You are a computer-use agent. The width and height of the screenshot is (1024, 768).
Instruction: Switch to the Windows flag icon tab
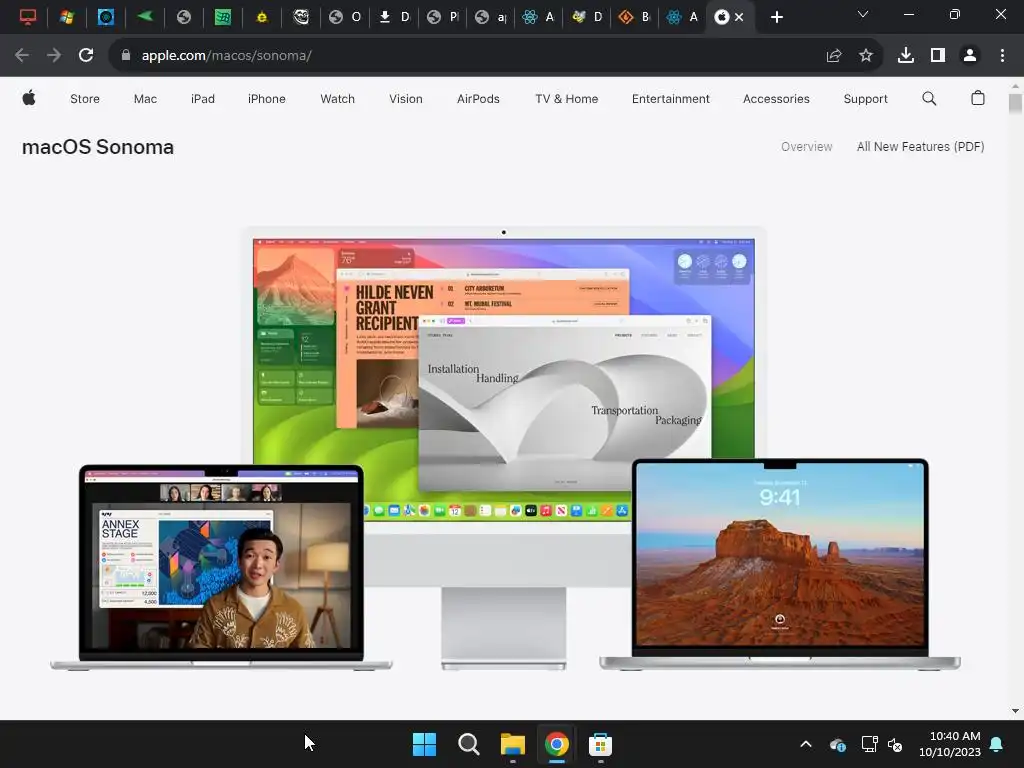click(67, 17)
